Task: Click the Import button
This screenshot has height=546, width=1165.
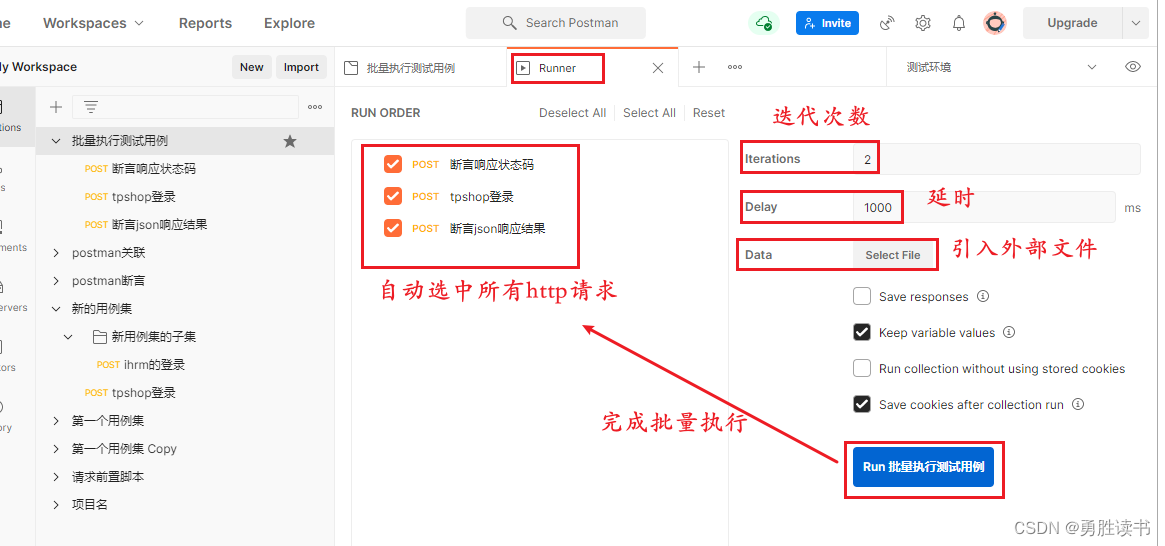Action: click(x=301, y=67)
